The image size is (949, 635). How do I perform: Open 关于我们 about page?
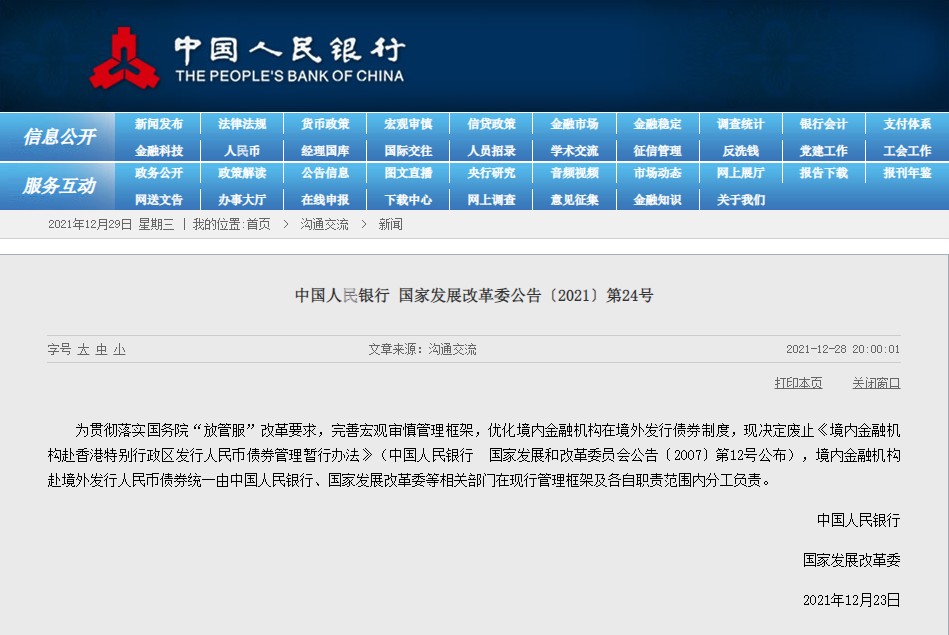[x=741, y=200]
